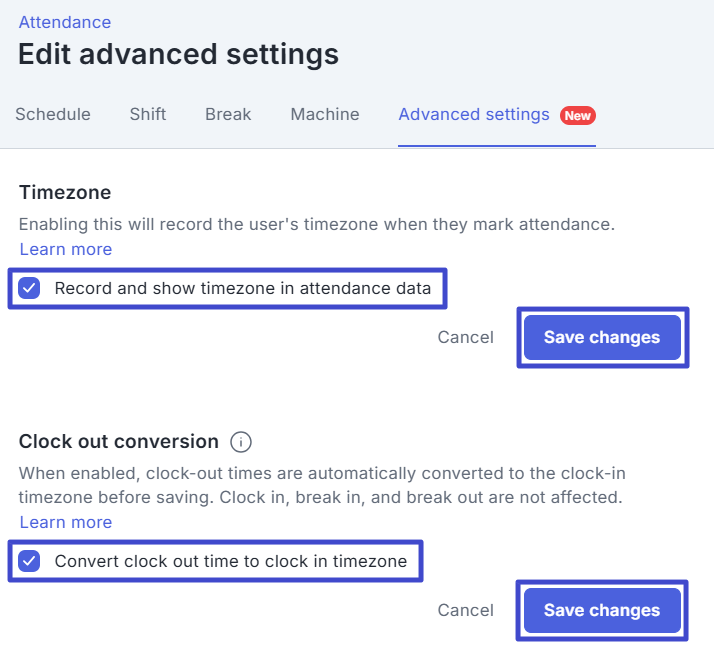Viewport: 714px width, 660px height.
Task: Follow the Attendance breadcrumb link
Action: 65,22
